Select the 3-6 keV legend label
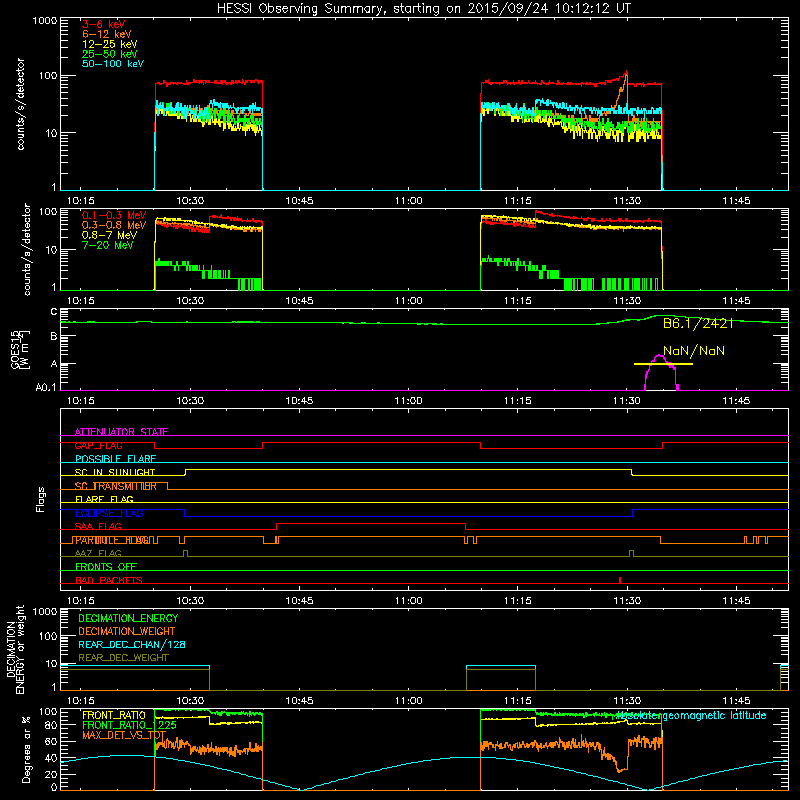The height and width of the screenshot is (800, 800). click(x=103, y=24)
